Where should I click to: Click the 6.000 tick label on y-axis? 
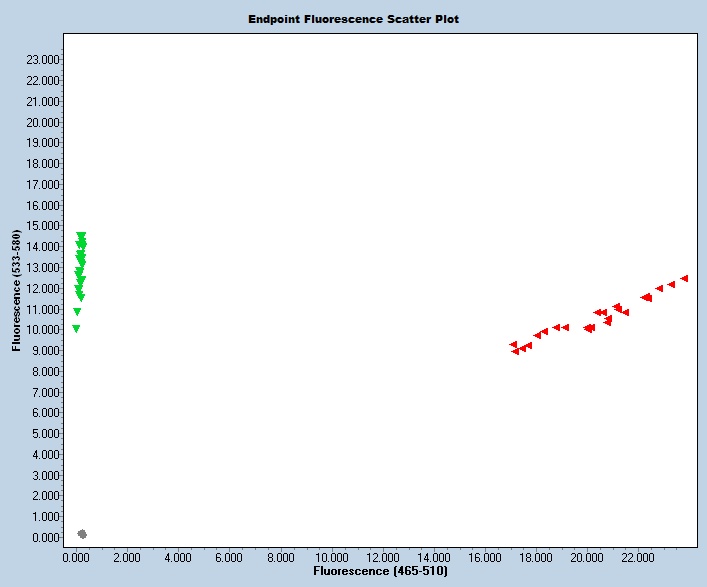pos(44,412)
